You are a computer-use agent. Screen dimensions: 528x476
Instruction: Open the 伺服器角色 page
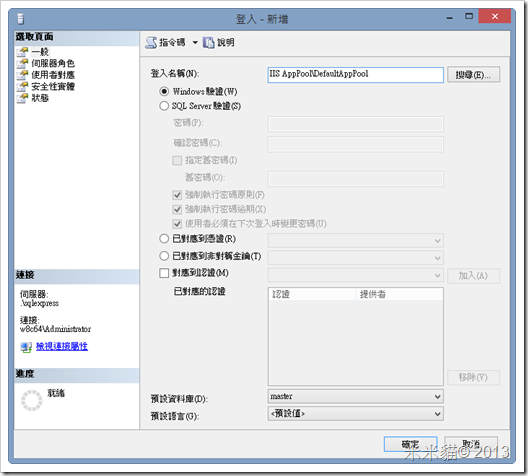click(53, 63)
